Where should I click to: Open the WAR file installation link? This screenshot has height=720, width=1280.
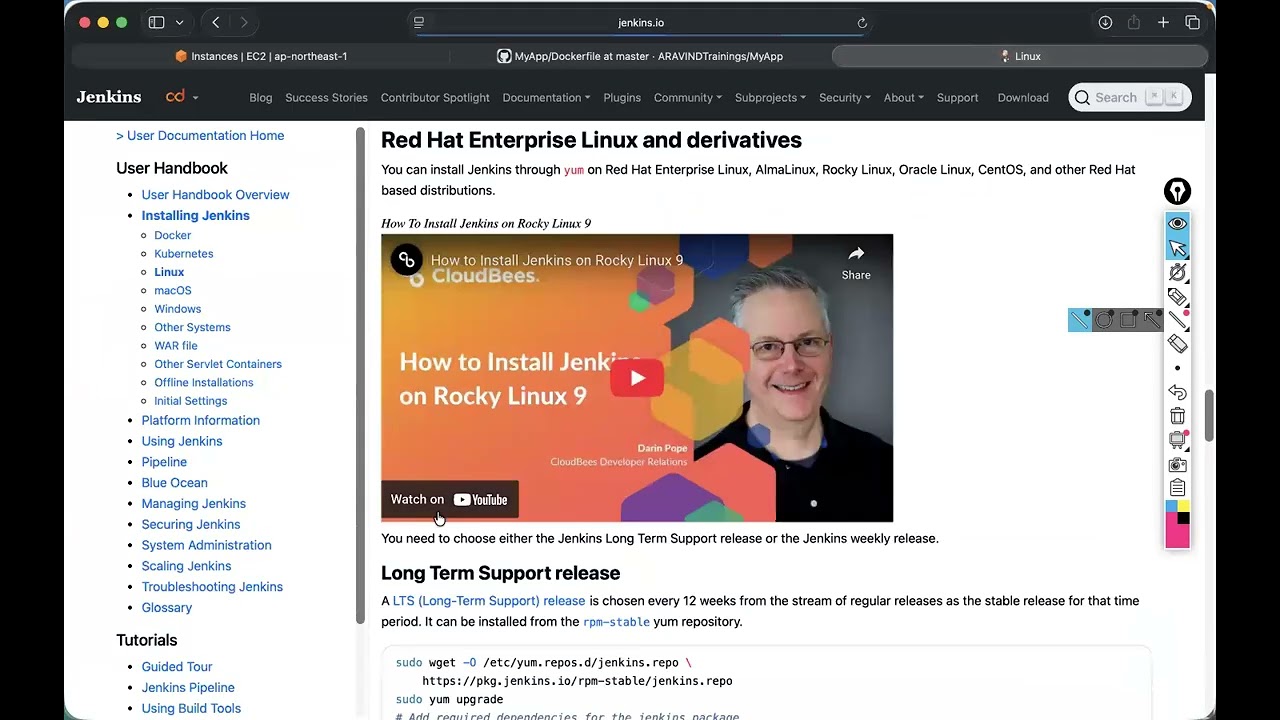click(175, 346)
